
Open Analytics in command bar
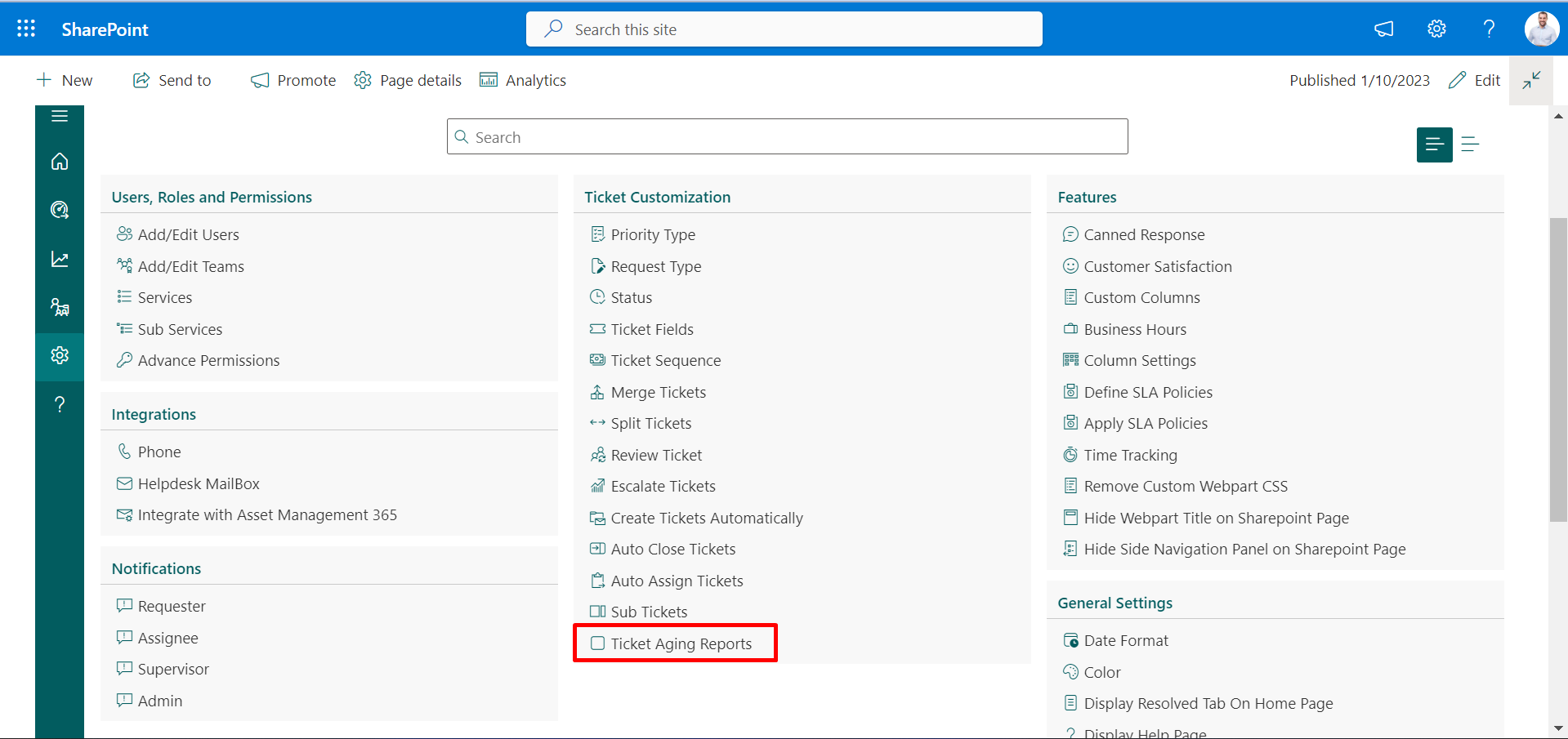pos(523,80)
